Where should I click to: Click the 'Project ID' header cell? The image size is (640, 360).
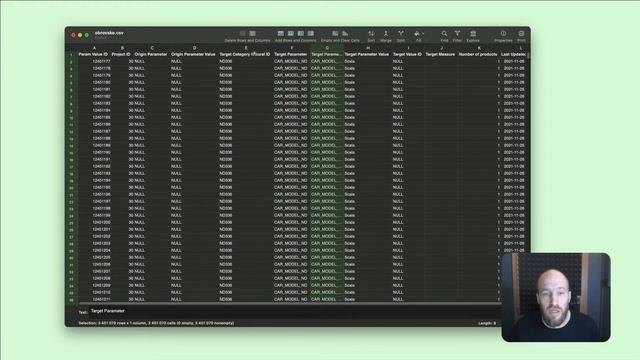point(121,54)
